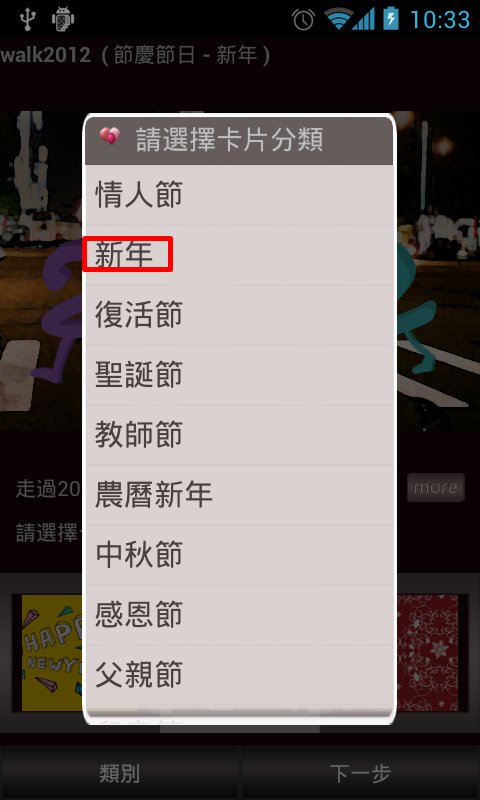The image size is (480, 800).
Task: Tap the more button
Action: tap(436, 487)
